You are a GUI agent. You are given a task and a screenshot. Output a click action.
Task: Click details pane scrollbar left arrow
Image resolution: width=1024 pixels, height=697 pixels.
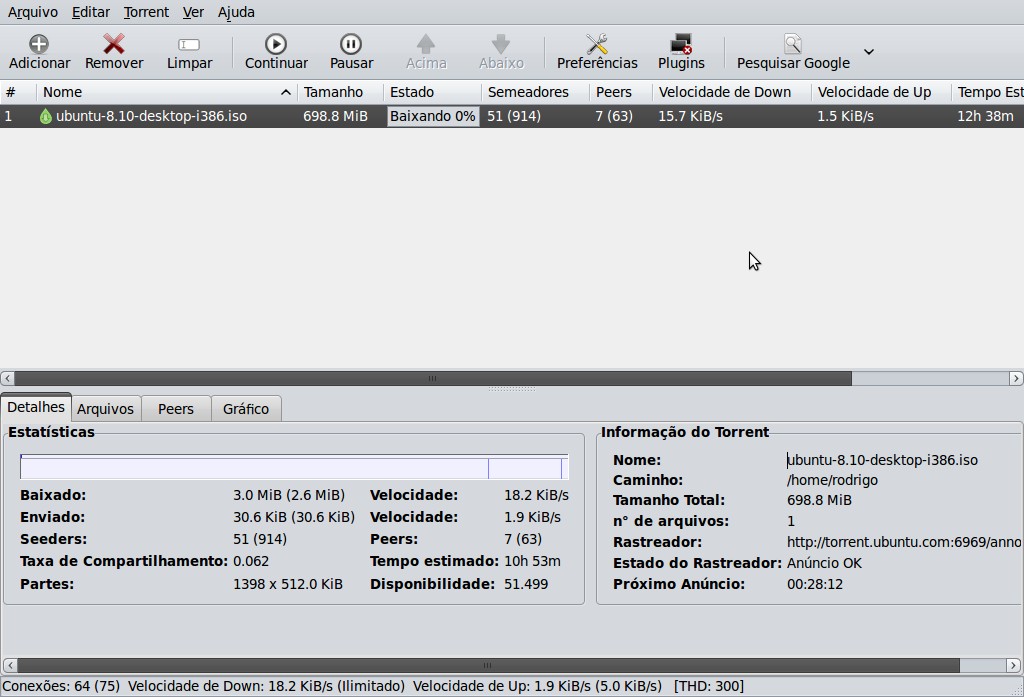[9, 666]
